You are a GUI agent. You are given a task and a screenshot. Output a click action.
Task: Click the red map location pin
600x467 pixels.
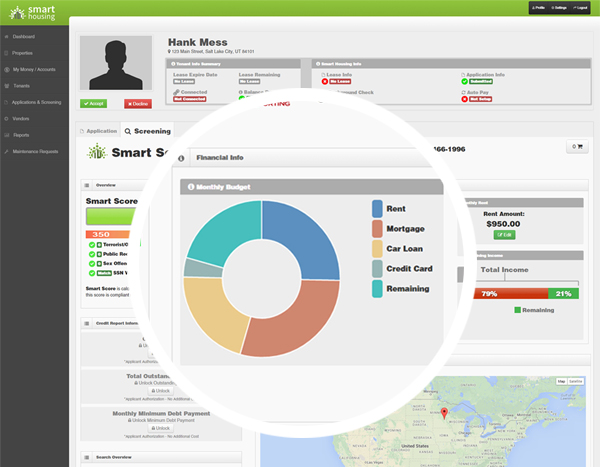(444, 413)
